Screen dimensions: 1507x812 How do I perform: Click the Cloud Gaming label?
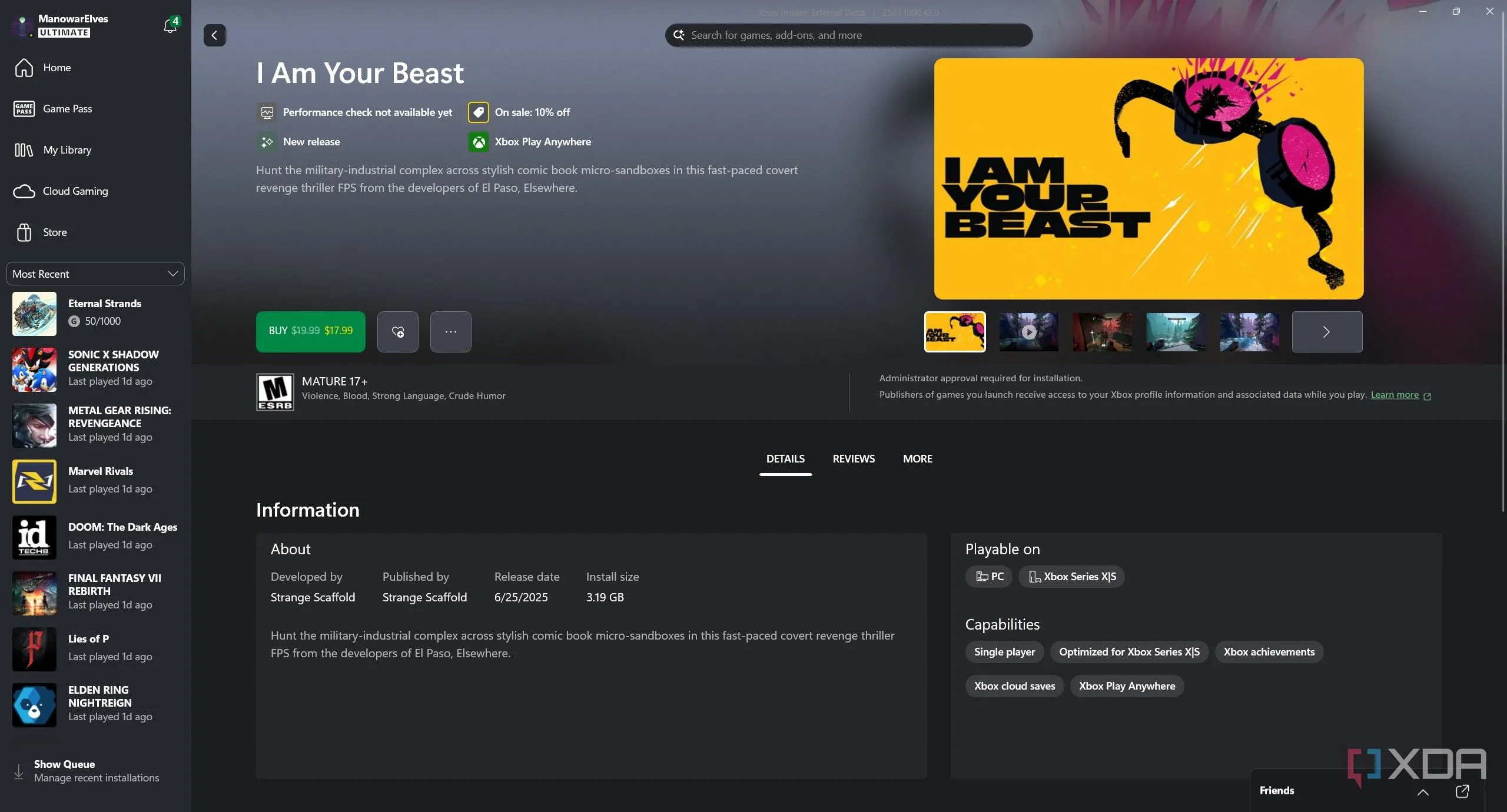[75, 191]
